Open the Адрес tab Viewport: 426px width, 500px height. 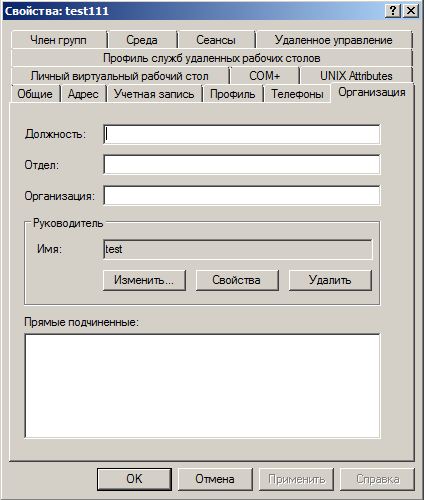tap(83, 94)
